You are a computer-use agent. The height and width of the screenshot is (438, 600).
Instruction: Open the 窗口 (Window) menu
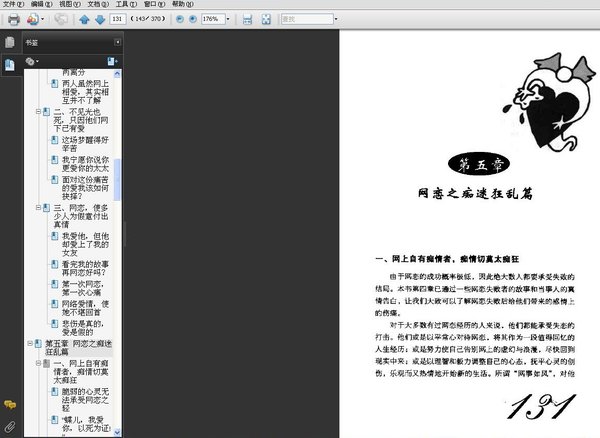tap(155, 4)
